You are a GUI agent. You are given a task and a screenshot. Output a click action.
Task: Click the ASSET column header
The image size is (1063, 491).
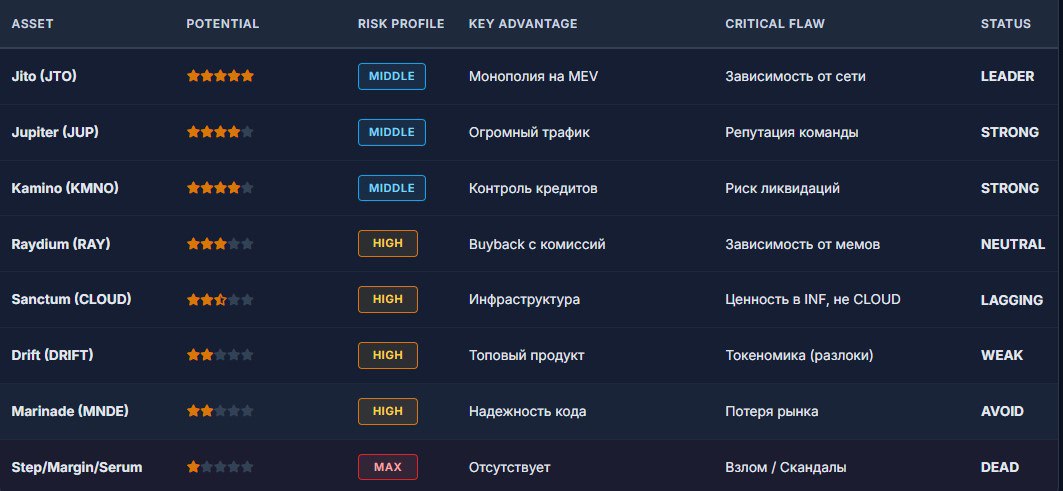pyautogui.click(x=33, y=24)
